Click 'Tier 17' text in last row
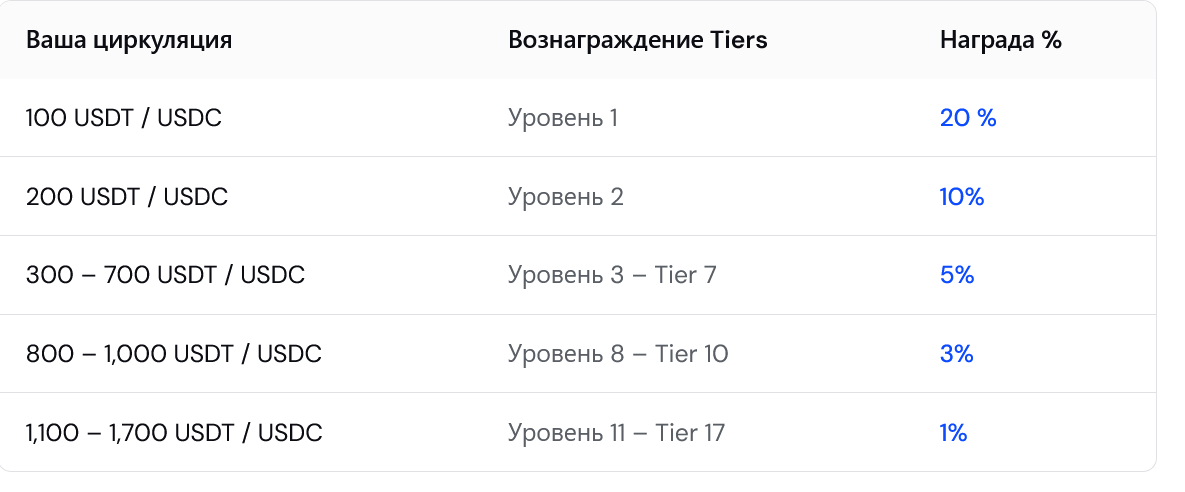Screen dimensions: 1185x492 pyautogui.click(x=690, y=433)
